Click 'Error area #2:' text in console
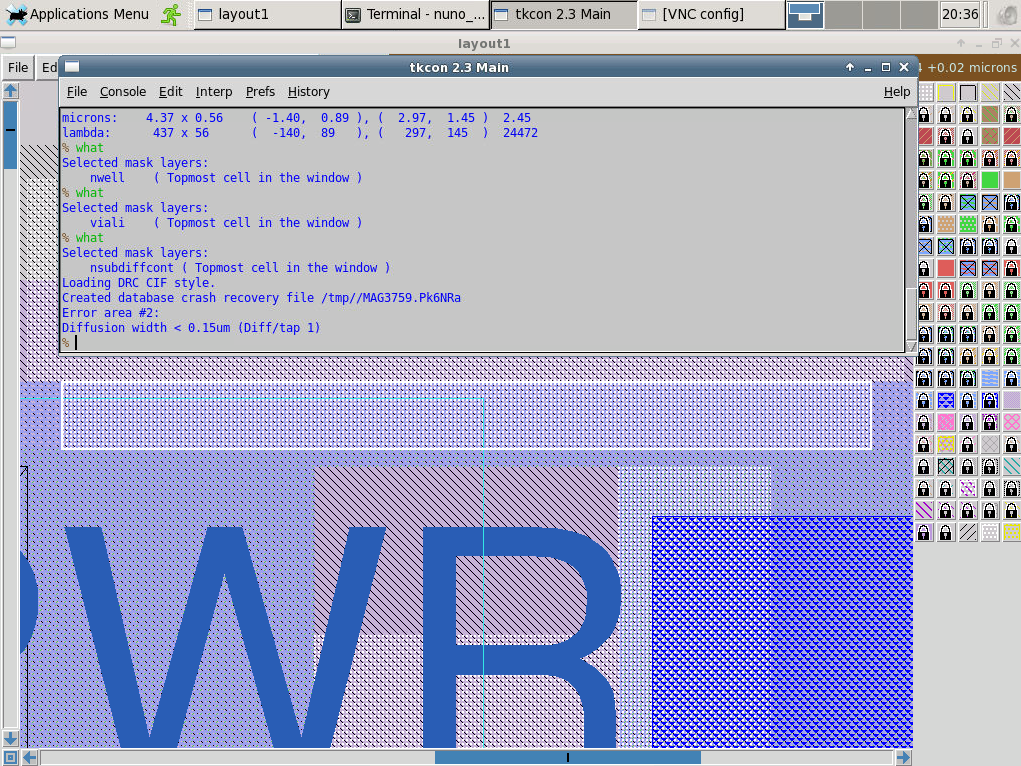Screen dimensions: 1021x766 click(x=110, y=313)
